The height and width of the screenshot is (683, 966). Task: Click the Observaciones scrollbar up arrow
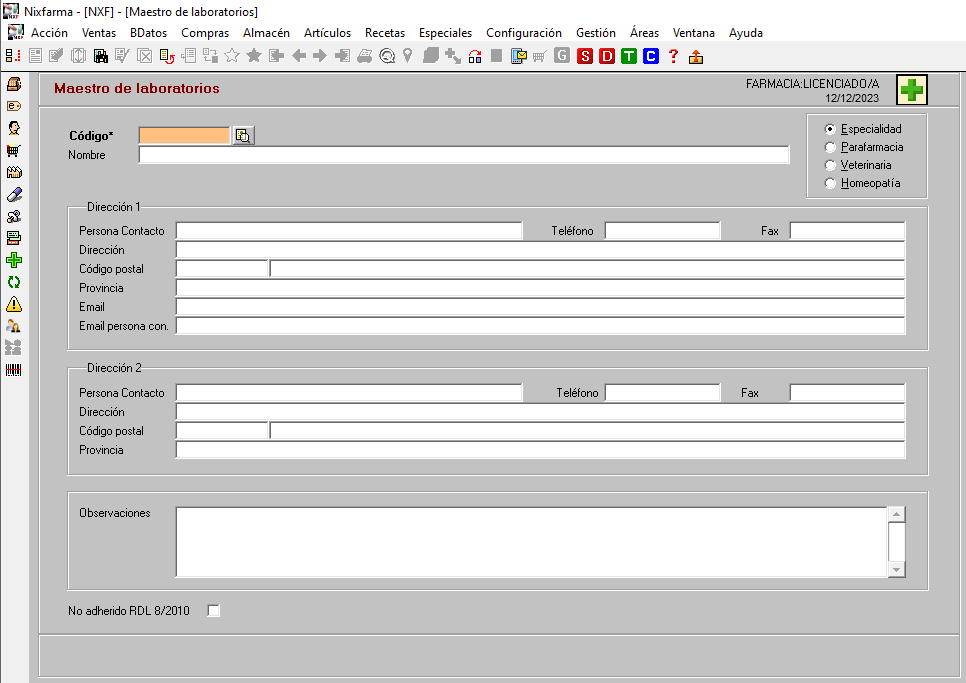point(896,514)
